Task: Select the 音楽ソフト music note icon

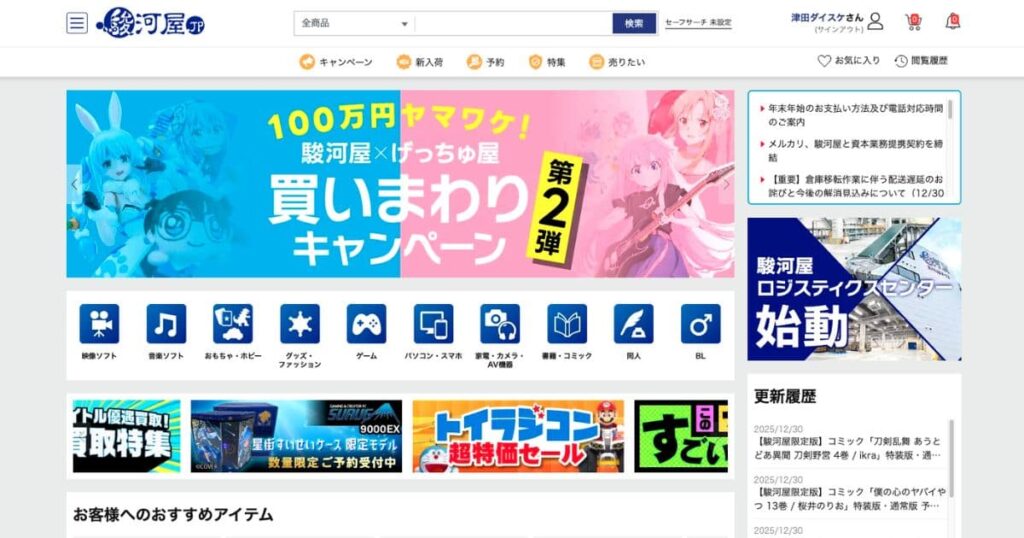Action: [x=166, y=324]
